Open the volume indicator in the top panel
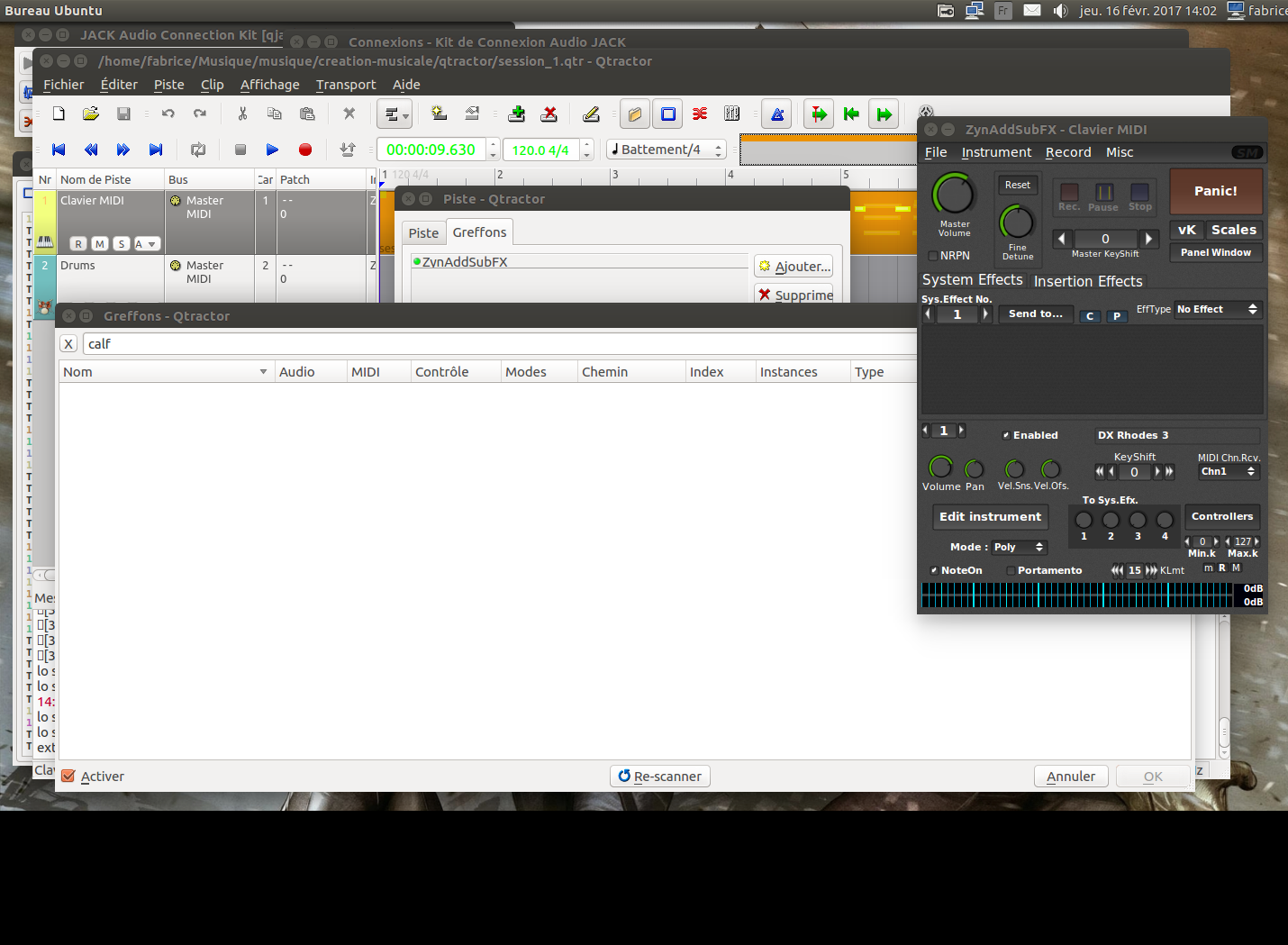This screenshot has height=945, width=1288. point(1061,11)
